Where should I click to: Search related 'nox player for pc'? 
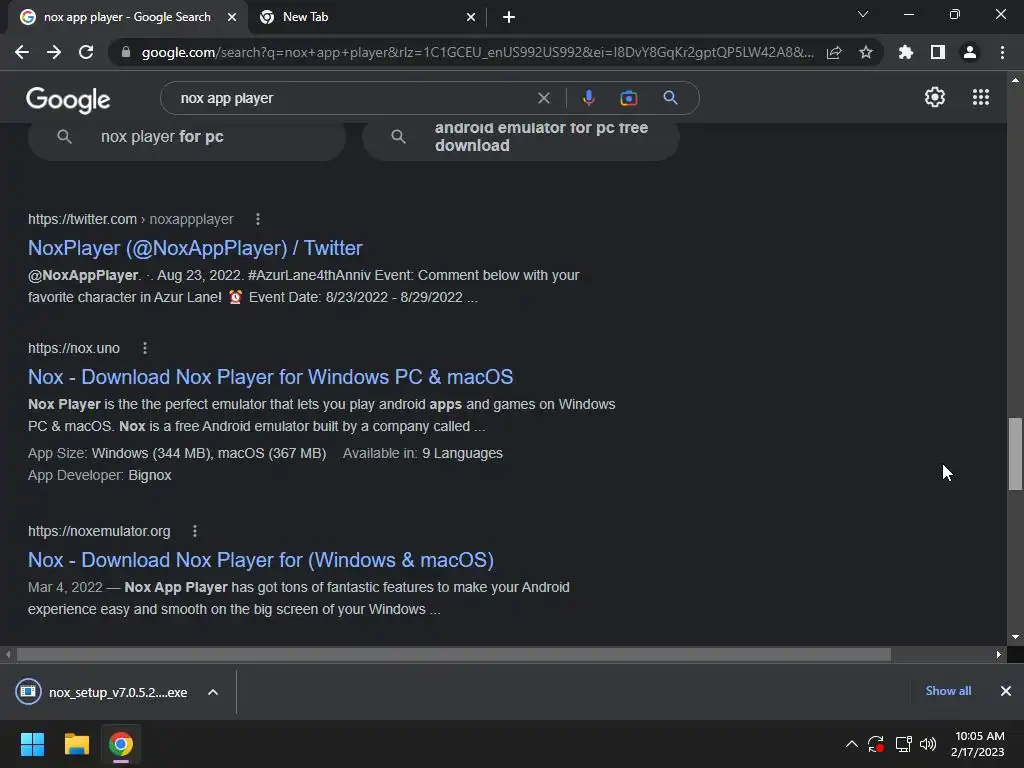pos(187,137)
